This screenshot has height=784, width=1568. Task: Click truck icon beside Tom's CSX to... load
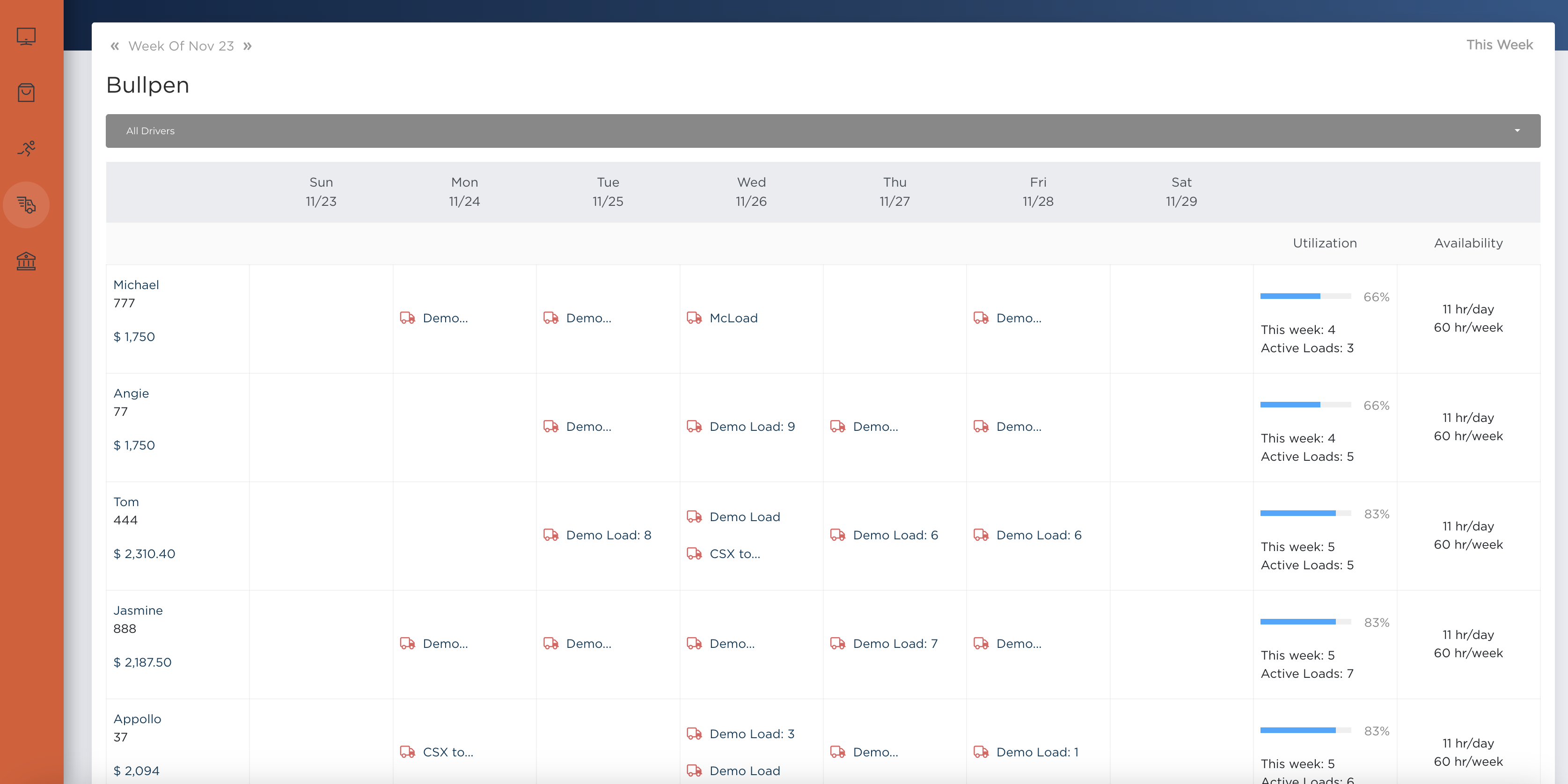coord(694,553)
